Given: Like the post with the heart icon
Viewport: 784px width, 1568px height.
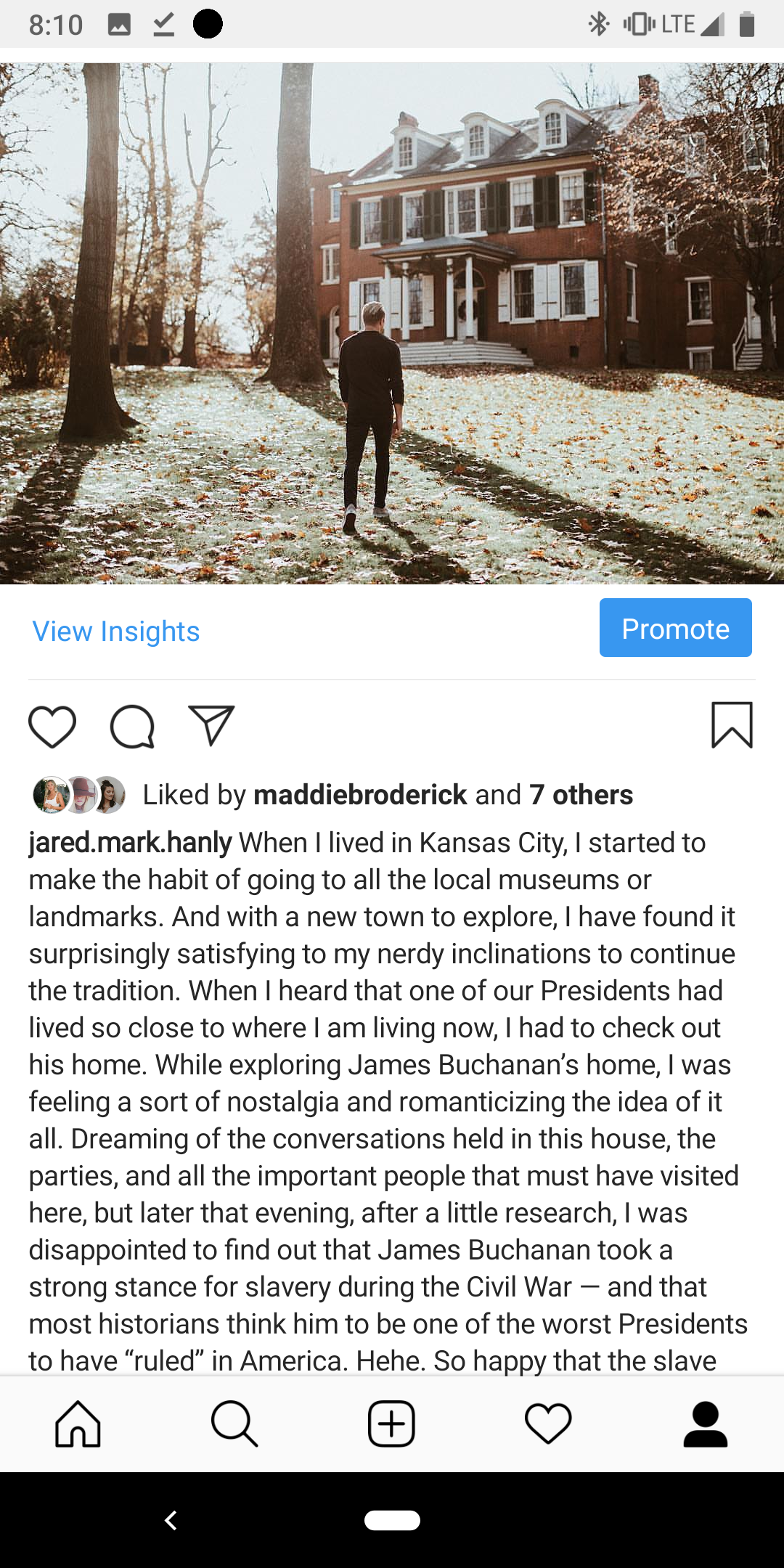Looking at the screenshot, I should (52, 726).
